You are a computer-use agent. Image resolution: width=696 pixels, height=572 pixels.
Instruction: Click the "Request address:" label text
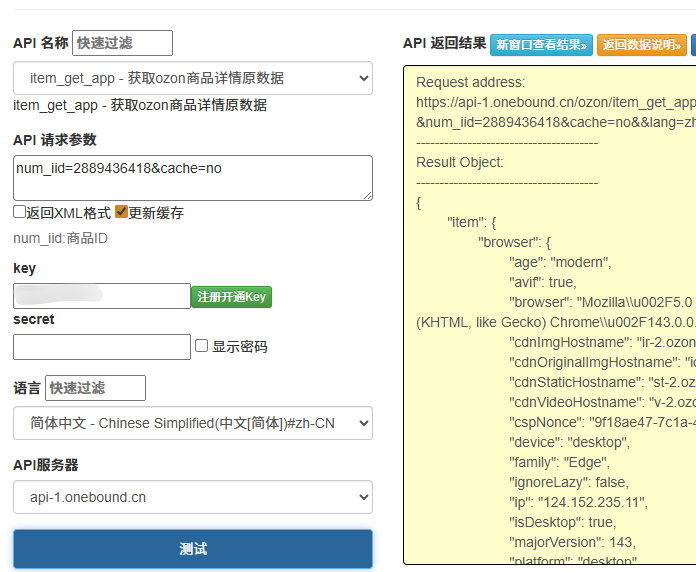(x=471, y=83)
